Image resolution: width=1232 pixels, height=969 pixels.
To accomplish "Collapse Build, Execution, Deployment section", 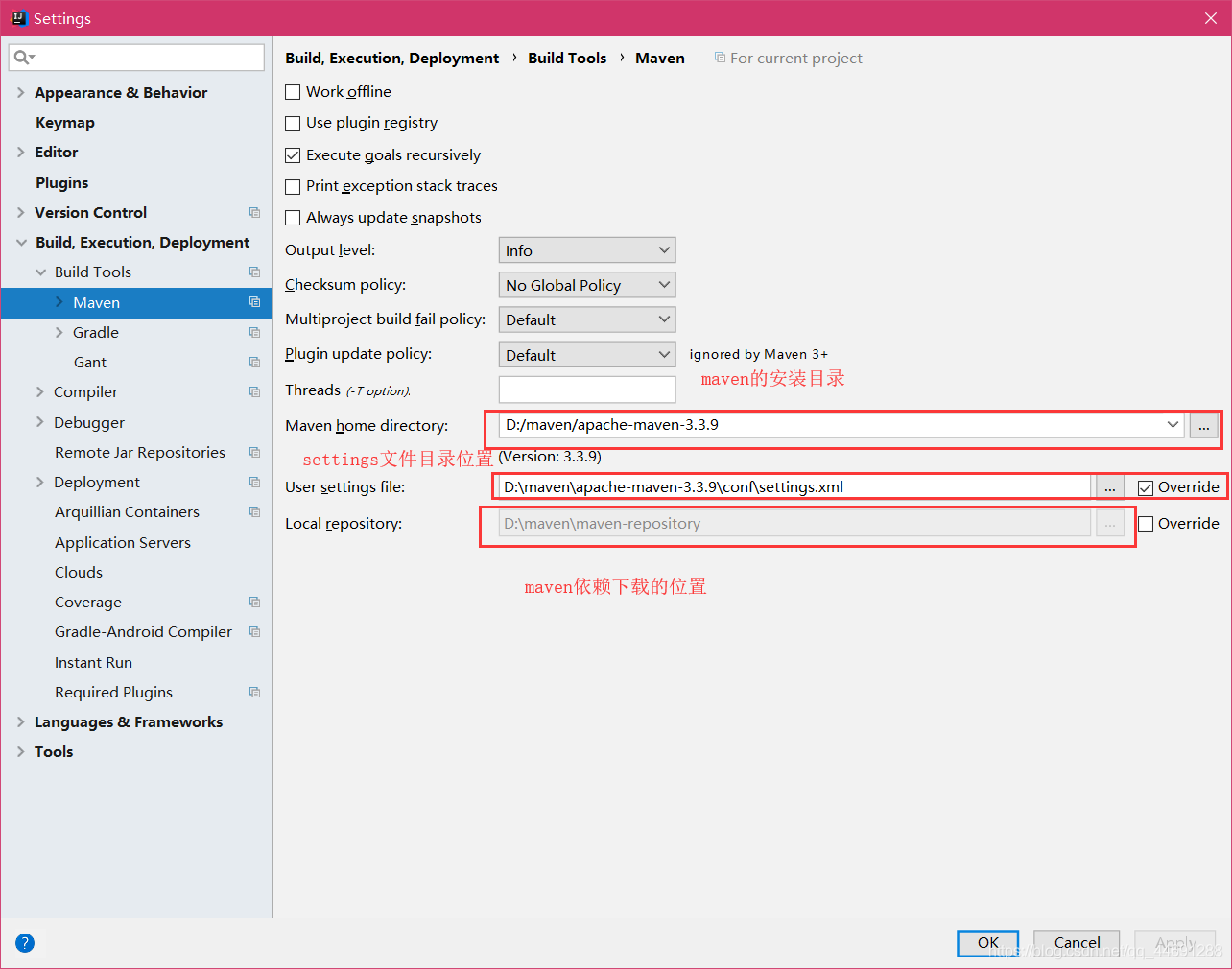I will pos(21,242).
